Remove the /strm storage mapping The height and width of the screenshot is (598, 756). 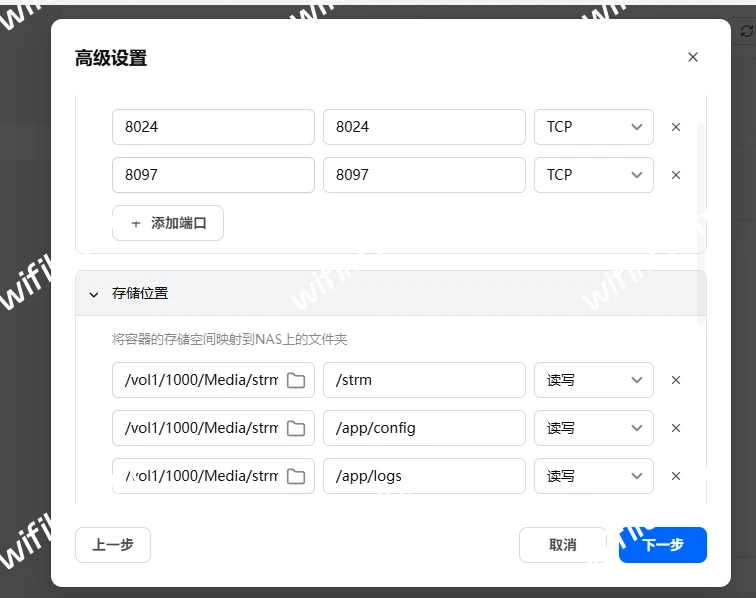676,380
